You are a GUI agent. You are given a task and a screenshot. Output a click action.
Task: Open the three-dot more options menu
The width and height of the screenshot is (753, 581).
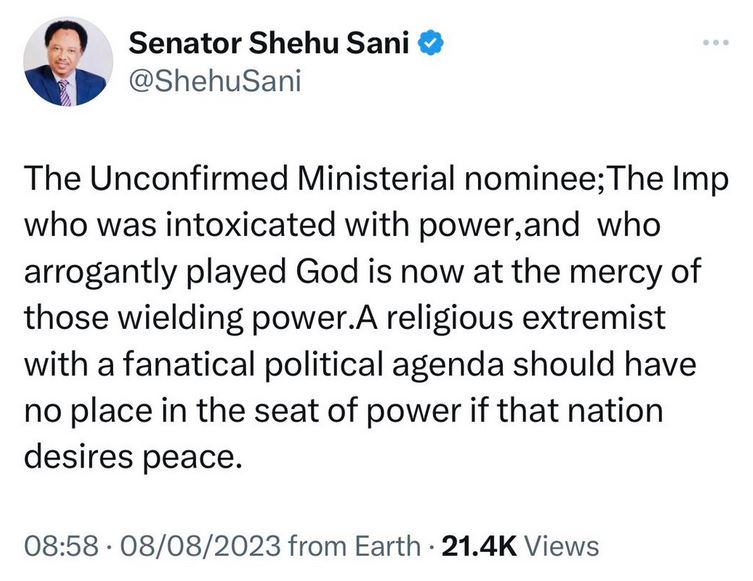[711, 45]
